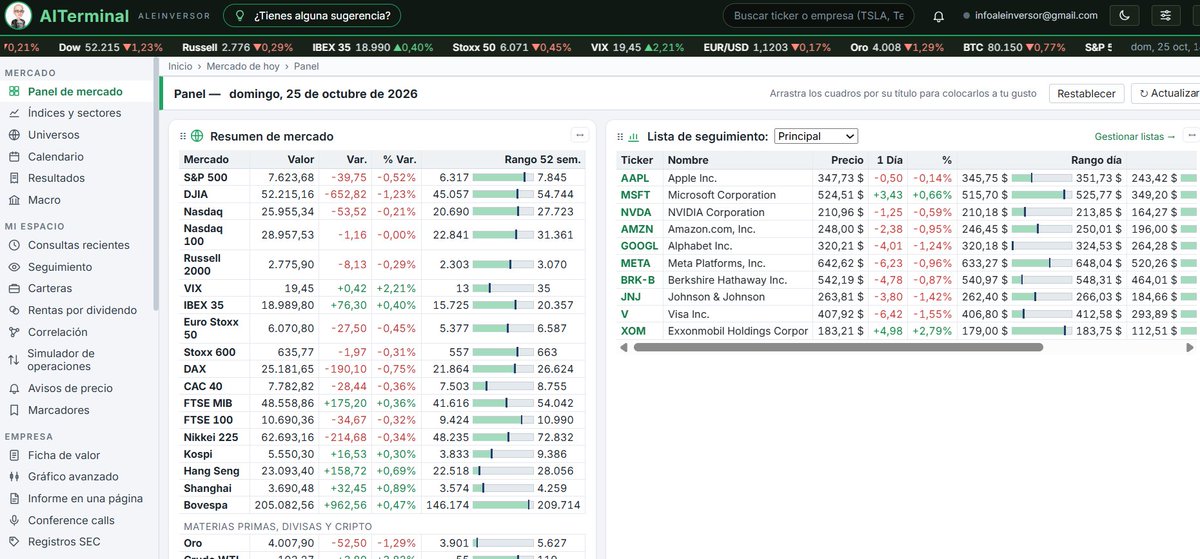Click the Universos globe icon
This screenshot has width=1200, height=559.
[15, 135]
